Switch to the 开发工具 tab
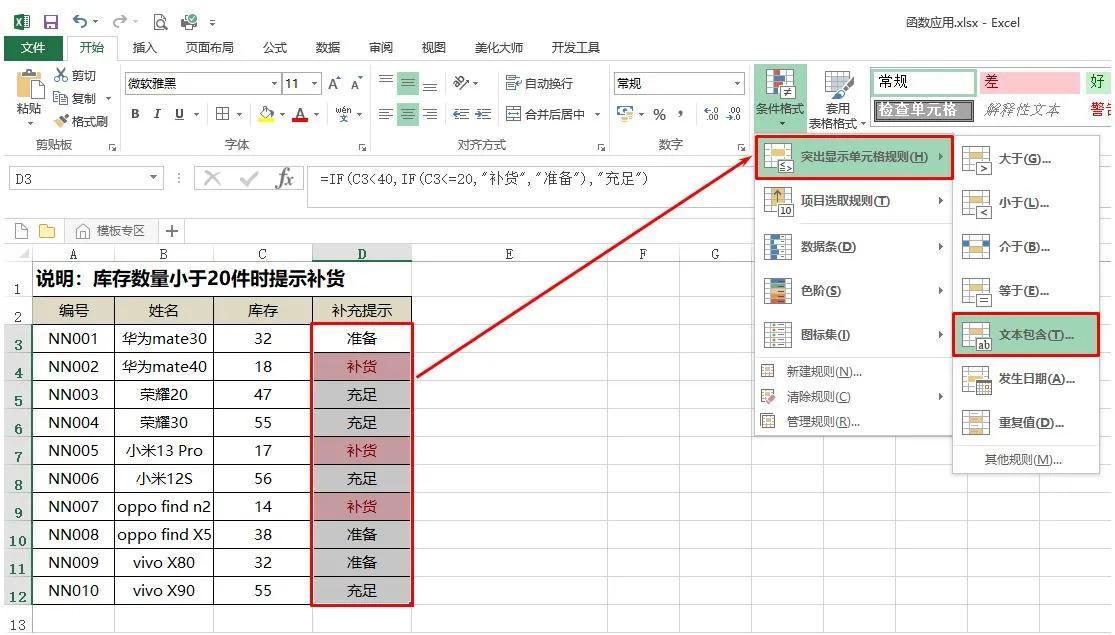Image resolution: width=1115 pixels, height=635 pixels. click(575, 48)
